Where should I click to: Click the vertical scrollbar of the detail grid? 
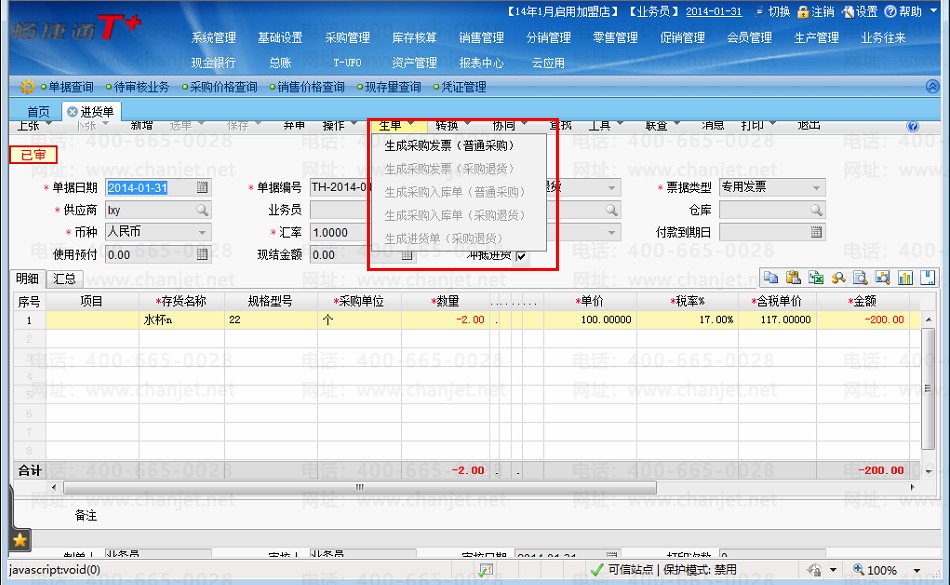tap(928, 388)
